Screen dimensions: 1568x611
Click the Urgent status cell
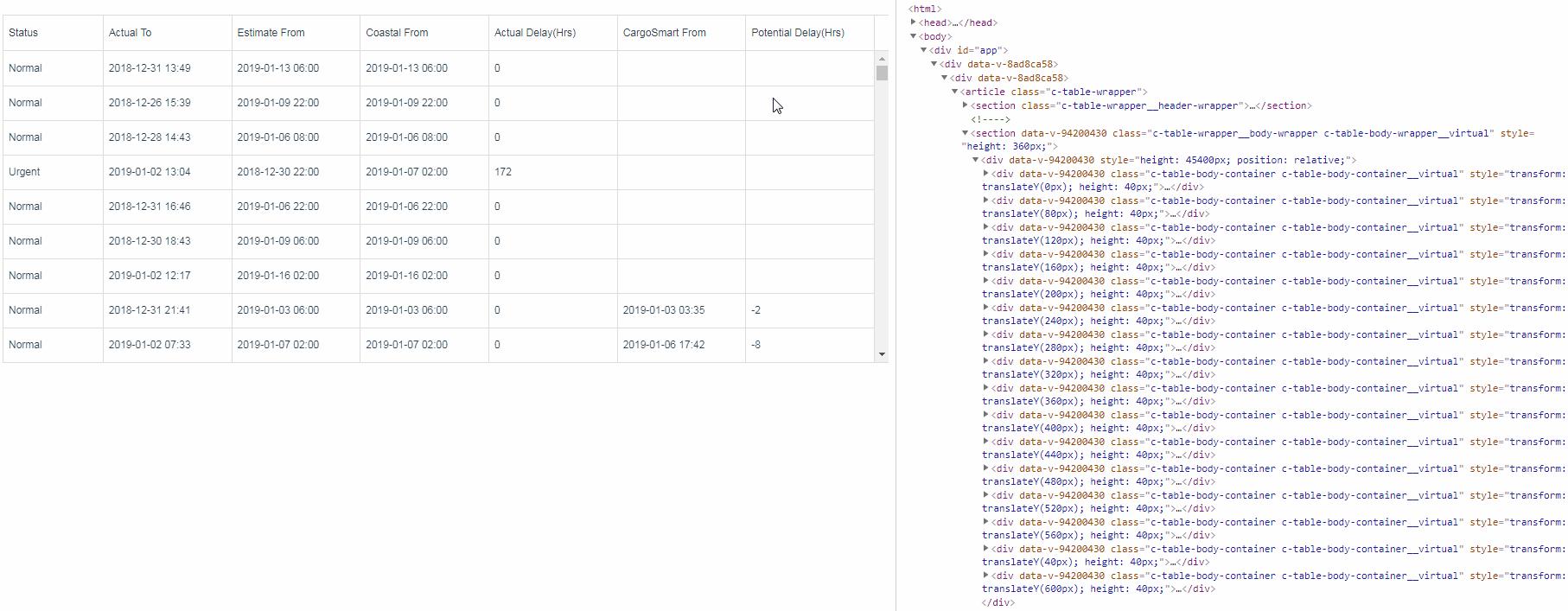pyautogui.click(x=24, y=172)
